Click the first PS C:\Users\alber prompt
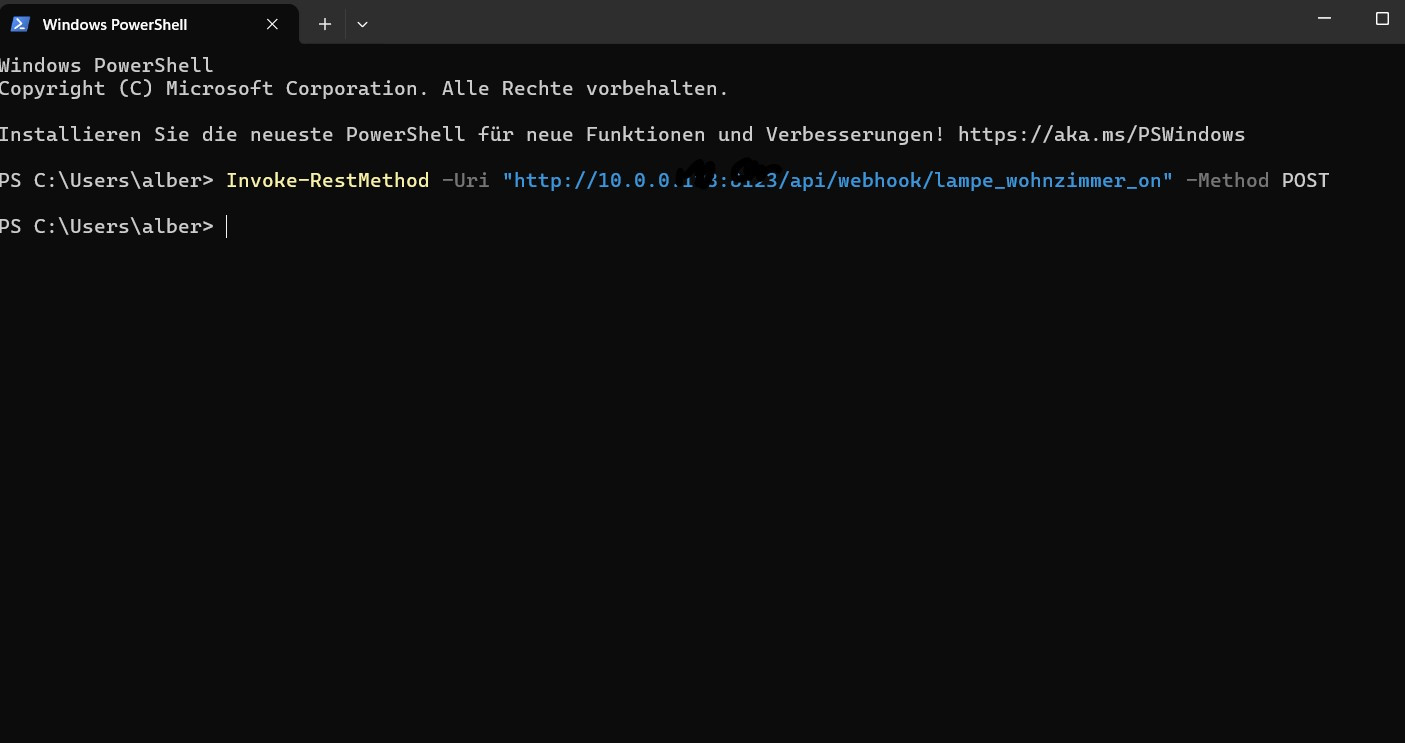The image size is (1405, 743). point(106,181)
